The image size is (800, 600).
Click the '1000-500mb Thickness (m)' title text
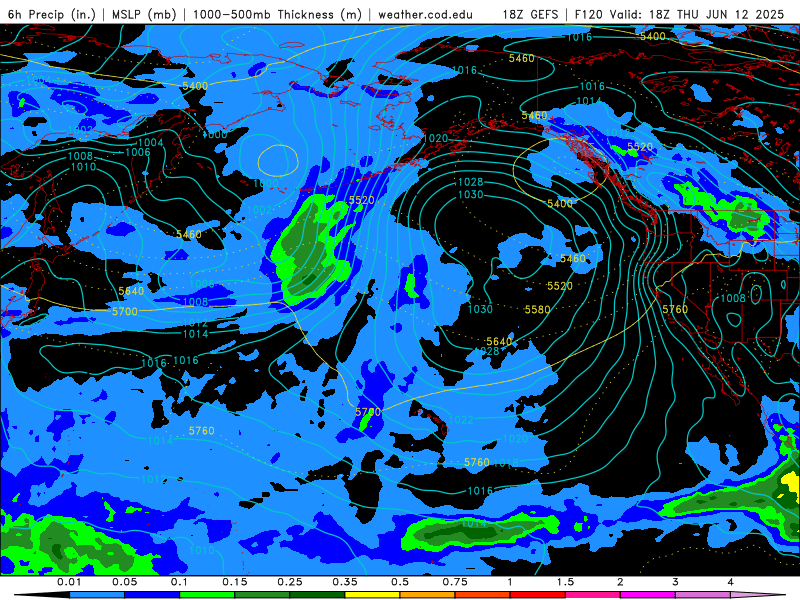coord(277,14)
